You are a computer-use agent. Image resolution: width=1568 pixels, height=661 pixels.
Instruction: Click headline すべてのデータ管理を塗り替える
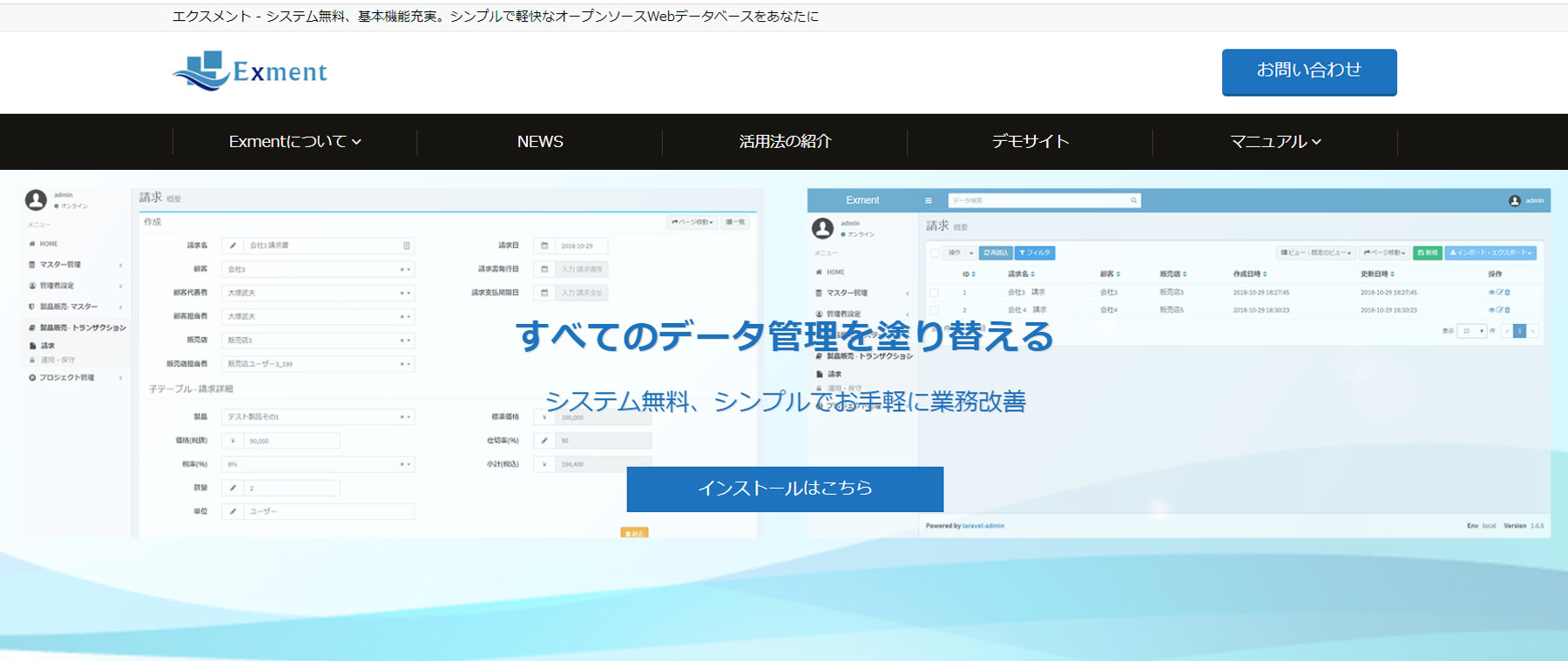[785, 335]
